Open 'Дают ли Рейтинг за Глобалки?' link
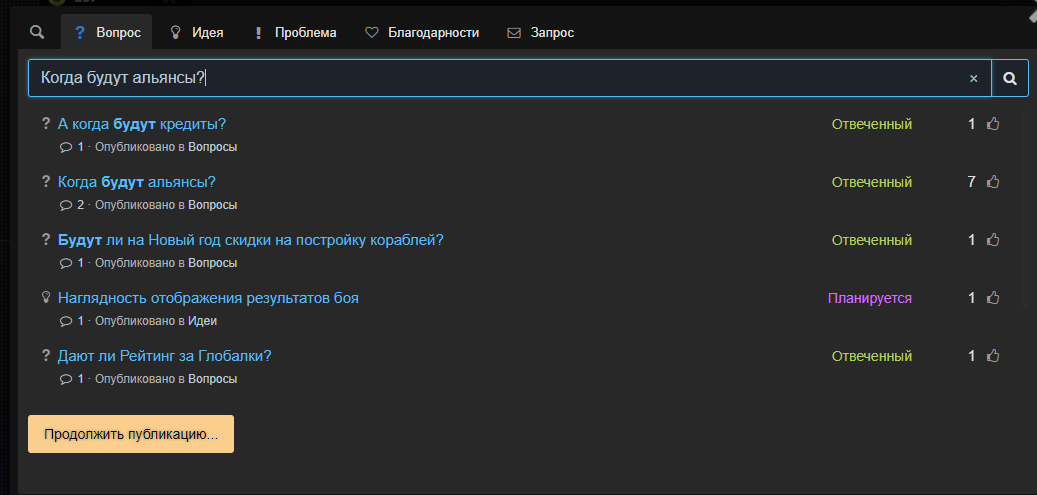 click(165, 356)
